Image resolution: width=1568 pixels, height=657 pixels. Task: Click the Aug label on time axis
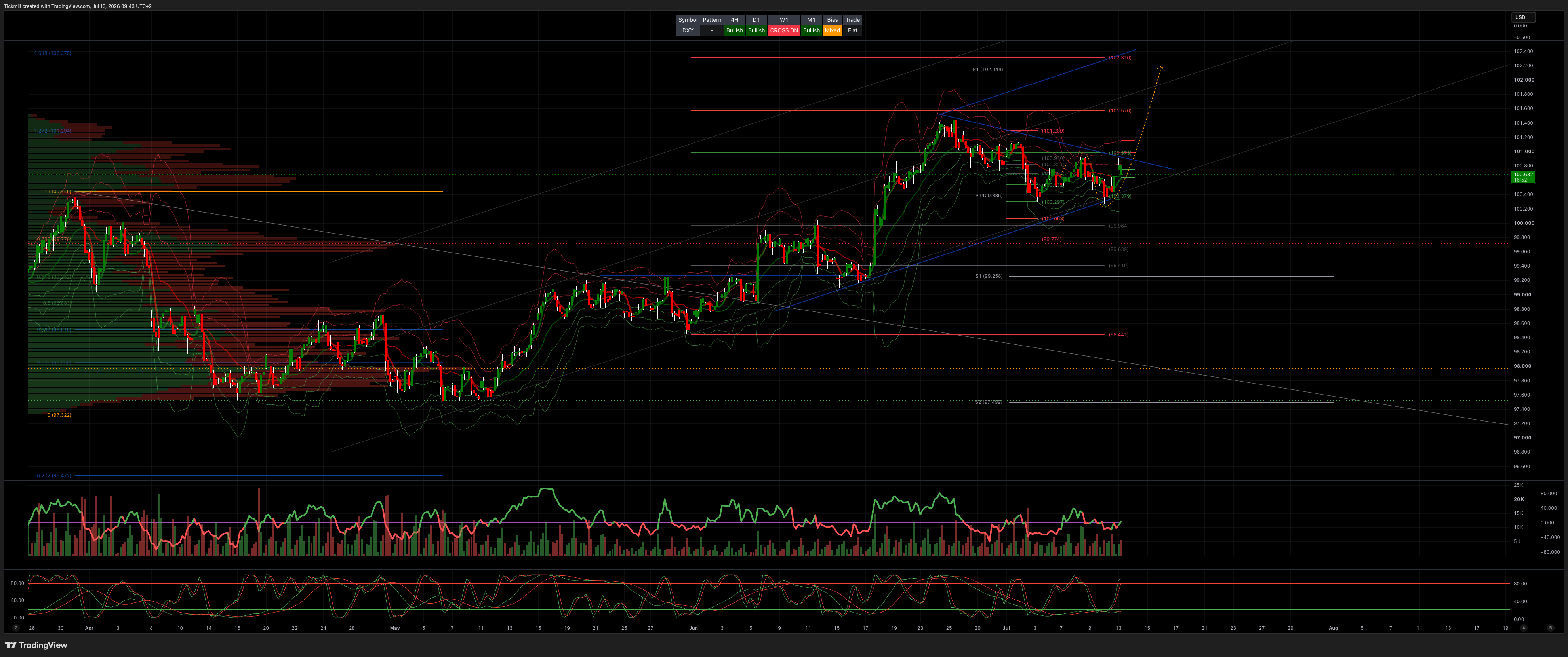[1333, 628]
